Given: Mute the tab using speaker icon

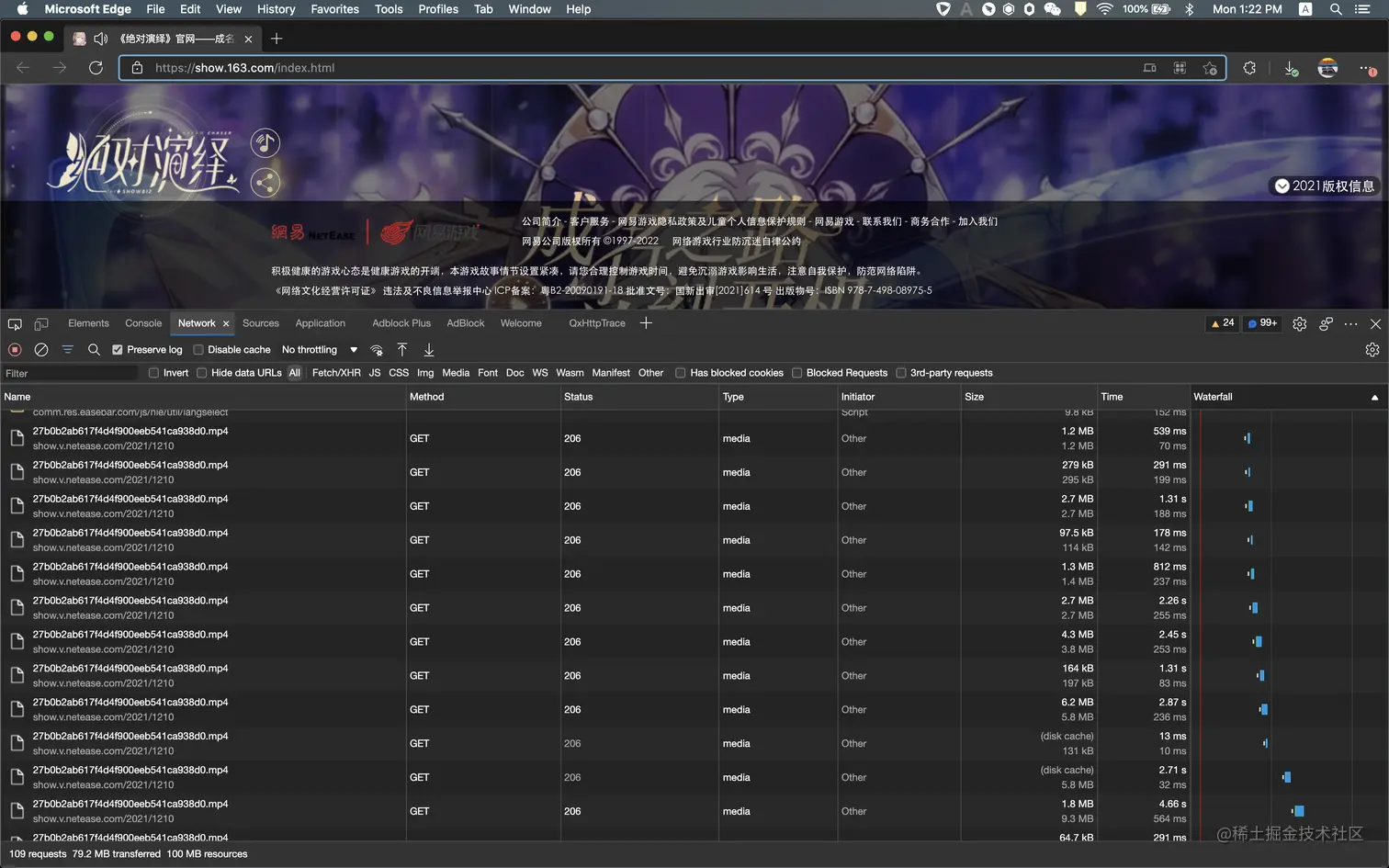Looking at the screenshot, I should click(x=101, y=39).
